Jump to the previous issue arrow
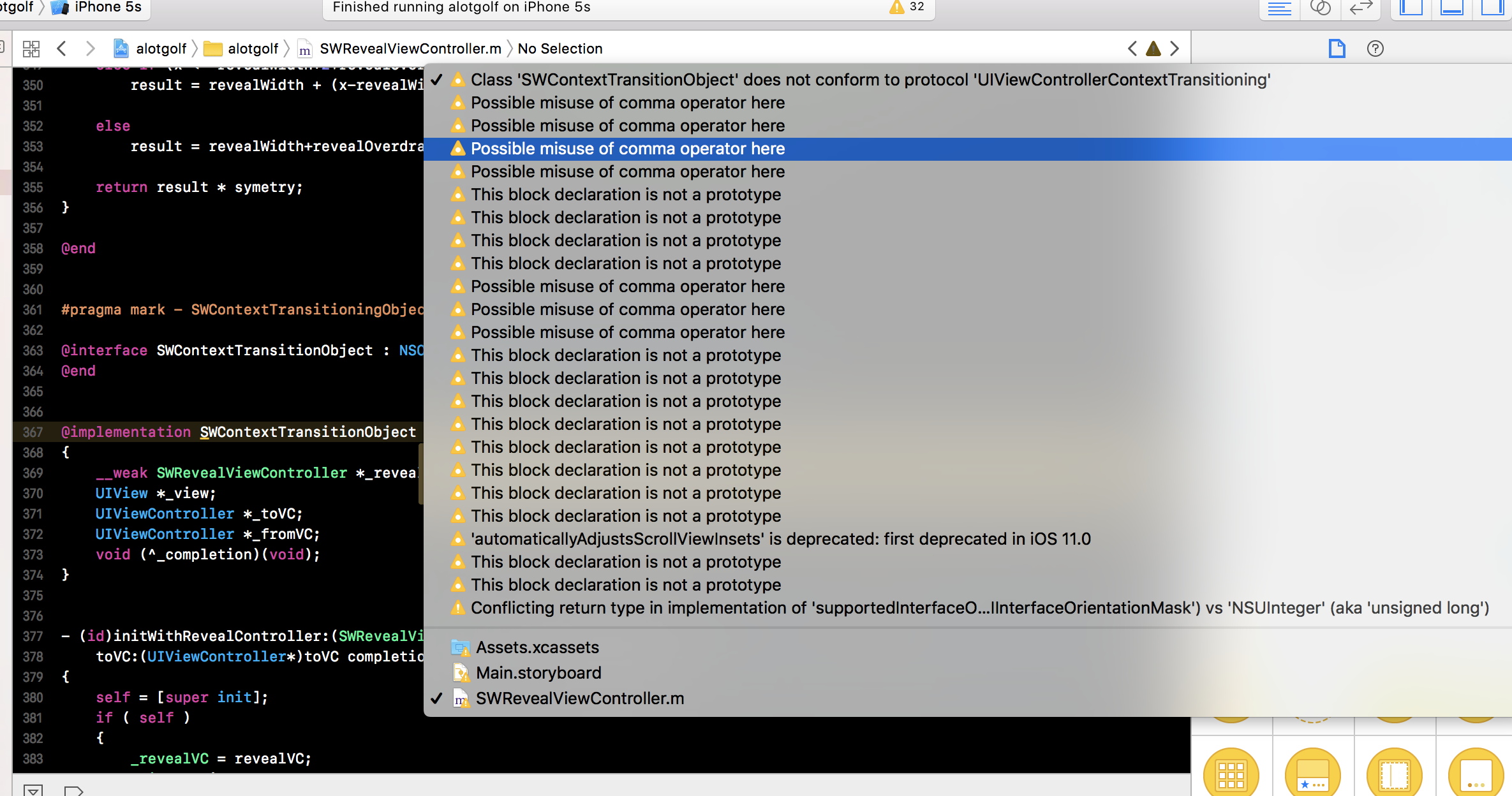This screenshot has height=796, width=1512. (x=1132, y=48)
